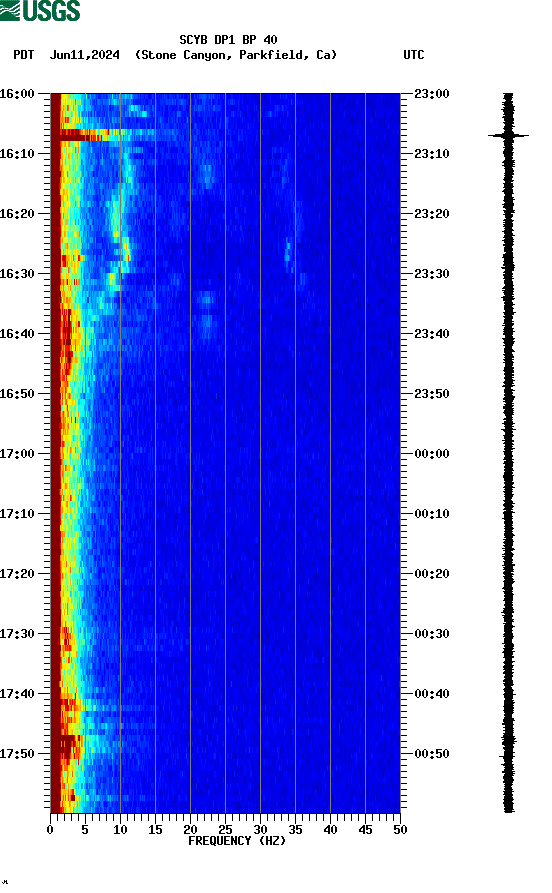
Task: Click the '10' frequency axis label
Action: point(120,830)
